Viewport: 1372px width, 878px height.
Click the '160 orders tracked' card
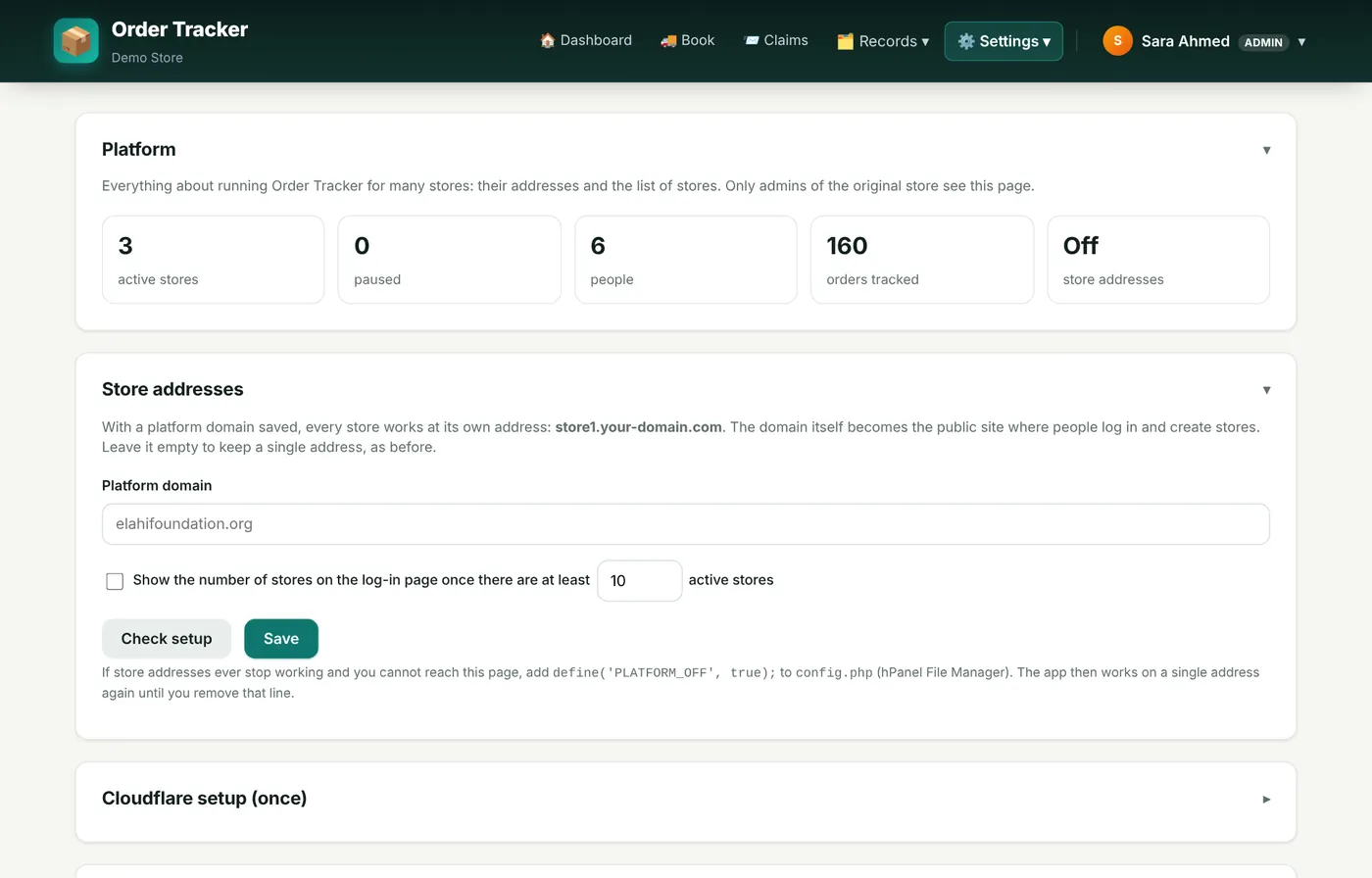[922, 260]
